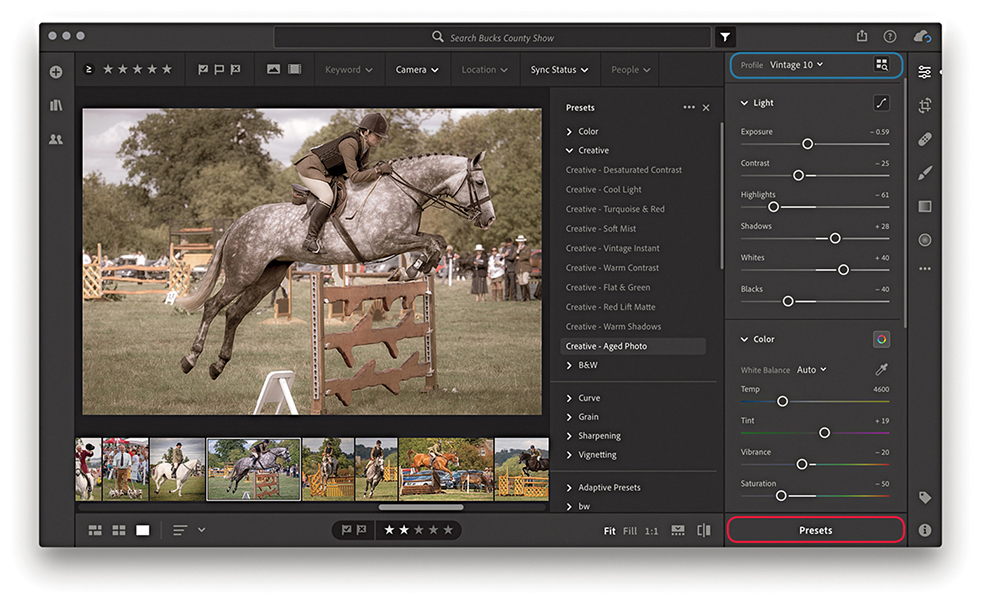
Task: Switch to single photo detail view
Action: [x=142, y=530]
